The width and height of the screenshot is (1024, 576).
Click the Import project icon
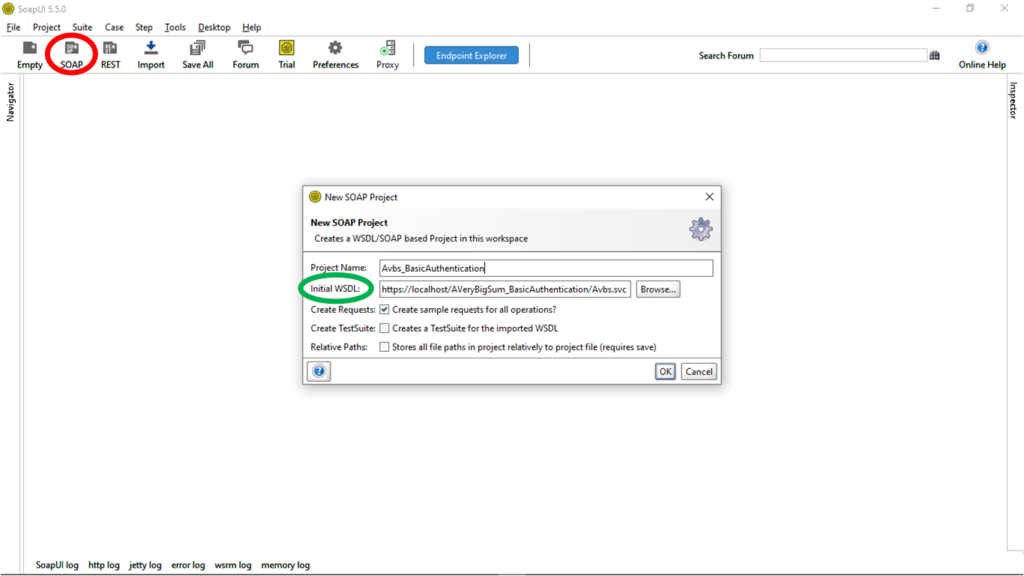[151, 48]
